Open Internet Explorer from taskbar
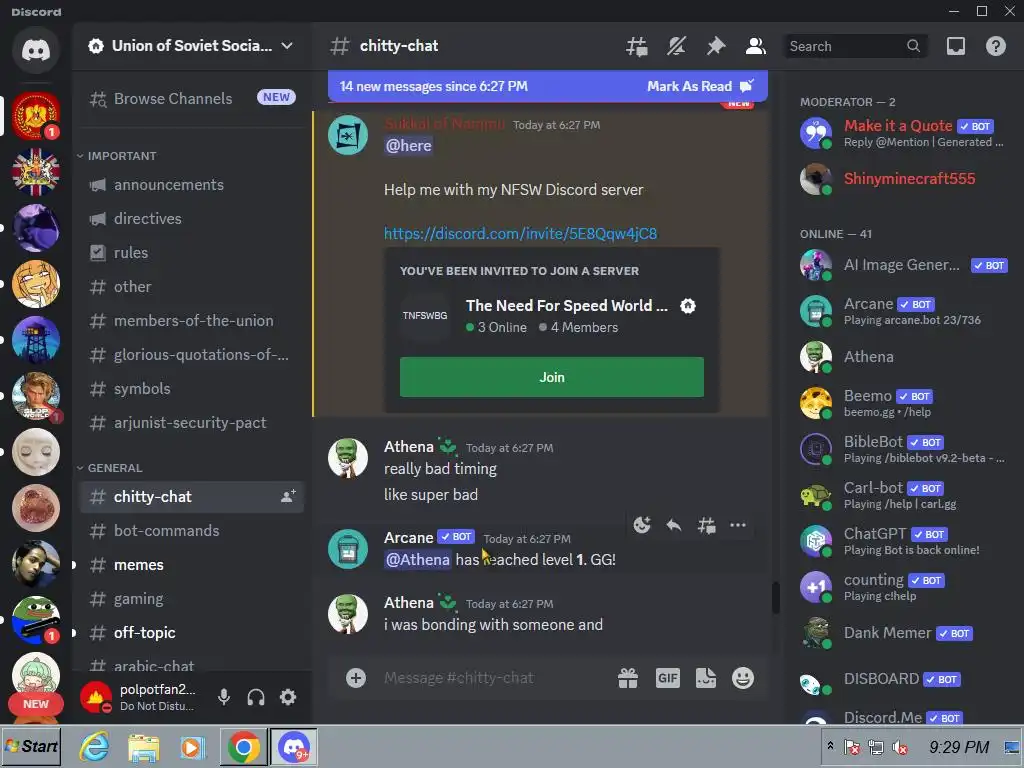The image size is (1024, 768). click(x=95, y=746)
